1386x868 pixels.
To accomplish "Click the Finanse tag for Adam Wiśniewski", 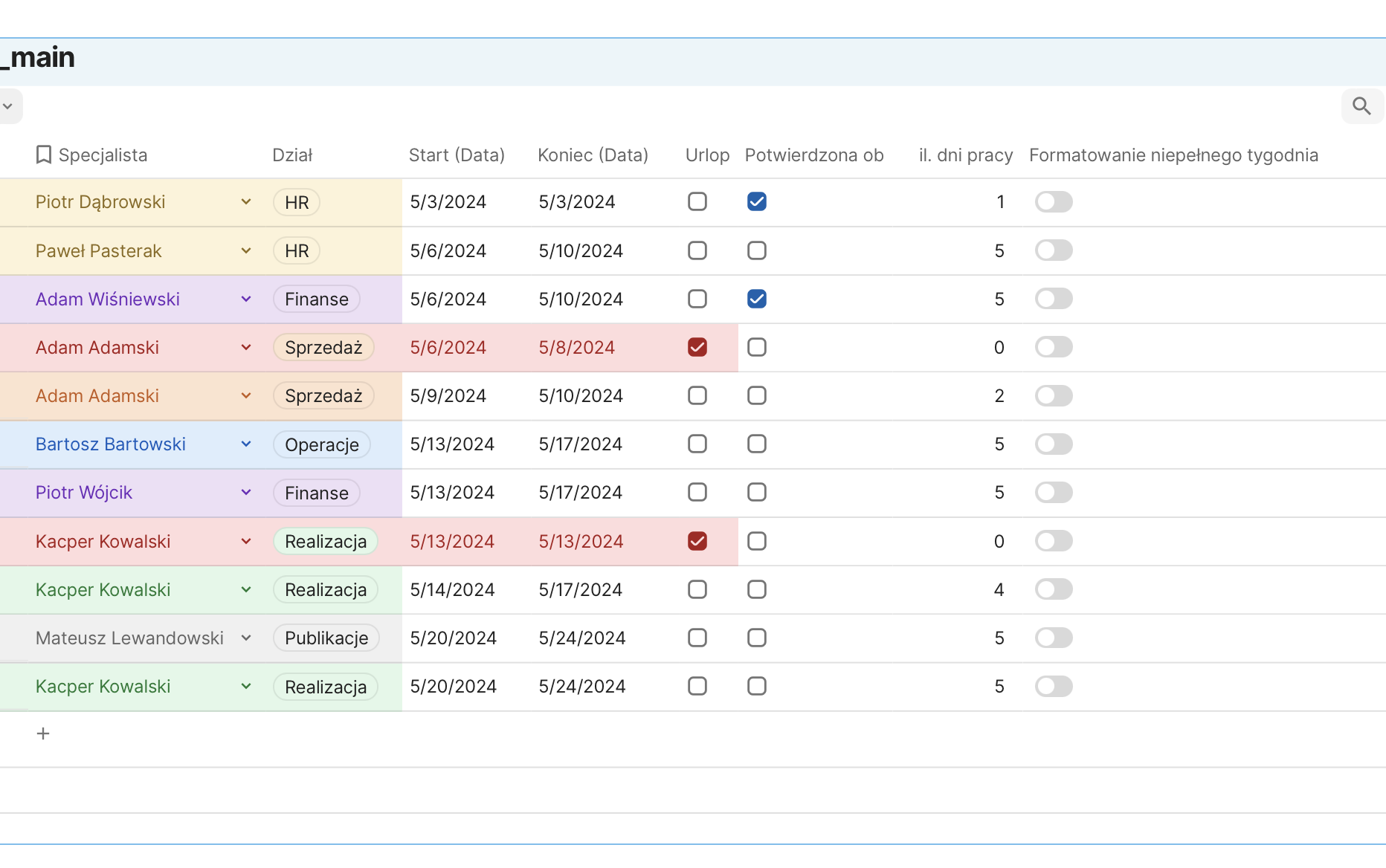I will pyautogui.click(x=317, y=299).
